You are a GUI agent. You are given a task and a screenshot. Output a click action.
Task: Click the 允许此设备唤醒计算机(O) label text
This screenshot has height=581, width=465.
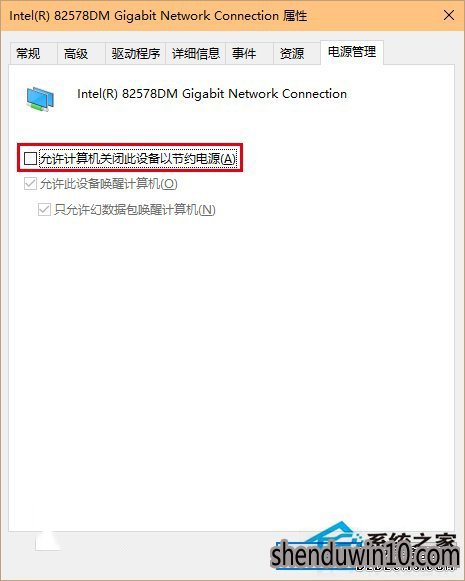(x=109, y=184)
